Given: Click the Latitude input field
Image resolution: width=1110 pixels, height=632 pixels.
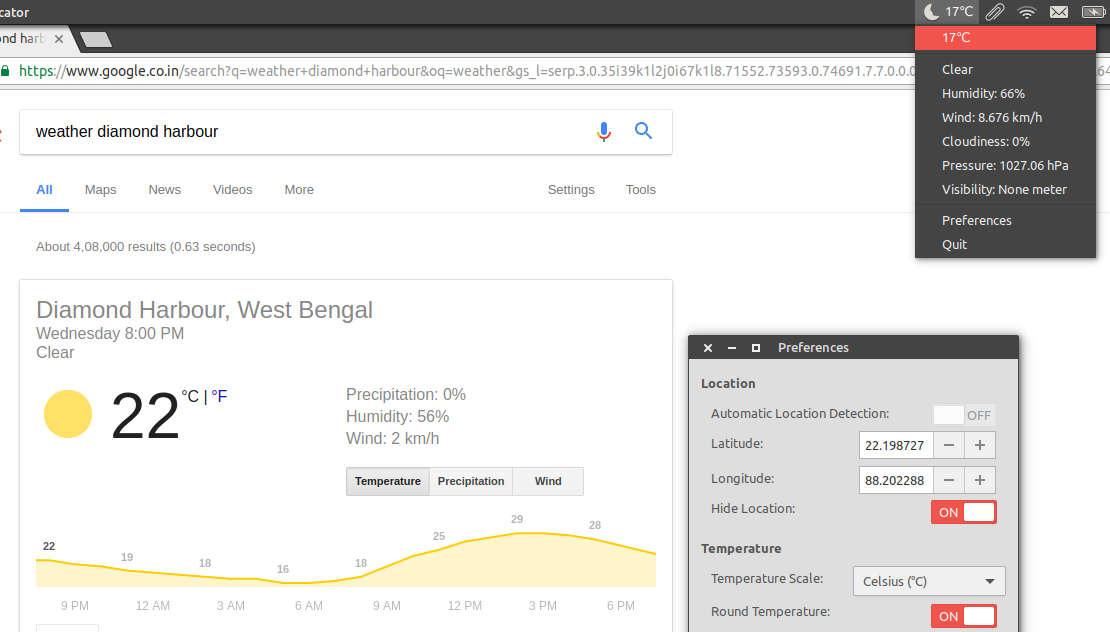Looking at the screenshot, I should (896, 445).
